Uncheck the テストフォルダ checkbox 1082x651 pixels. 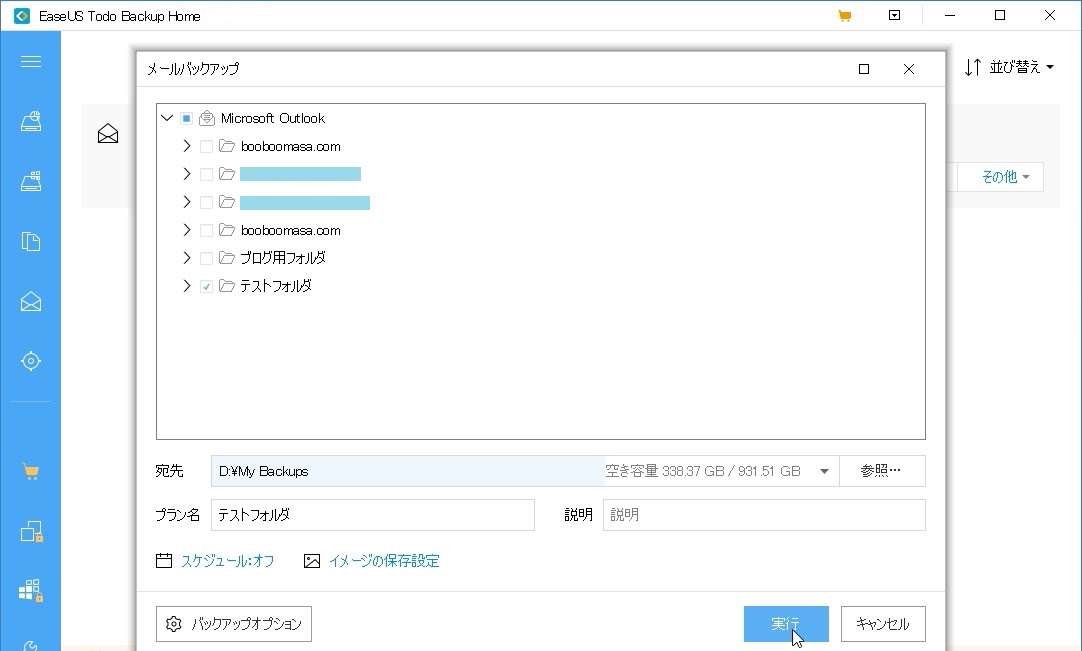click(x=206, y=286)
